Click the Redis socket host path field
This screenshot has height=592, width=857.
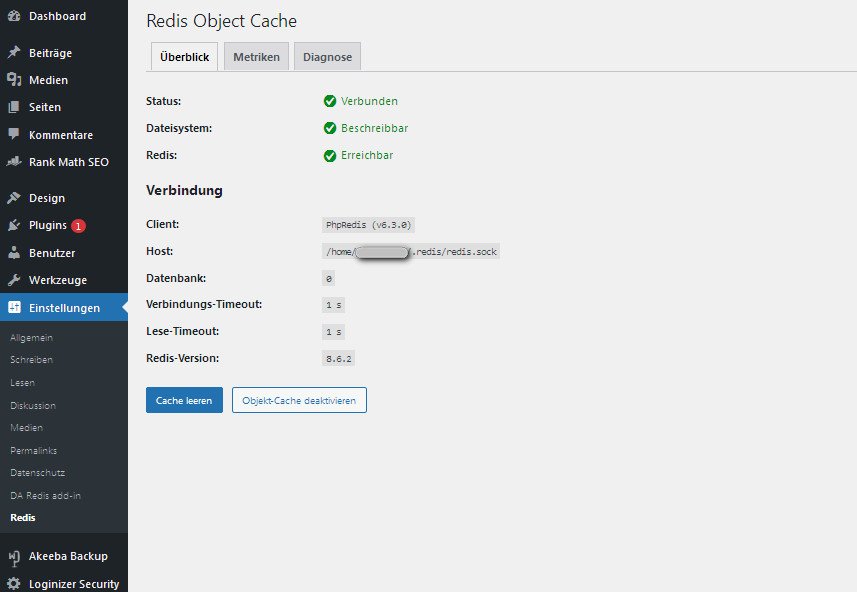coord(411,252)
